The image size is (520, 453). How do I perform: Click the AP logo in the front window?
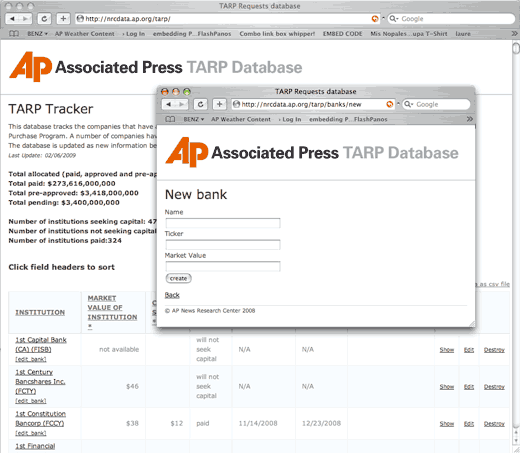[x=187, y=152]
